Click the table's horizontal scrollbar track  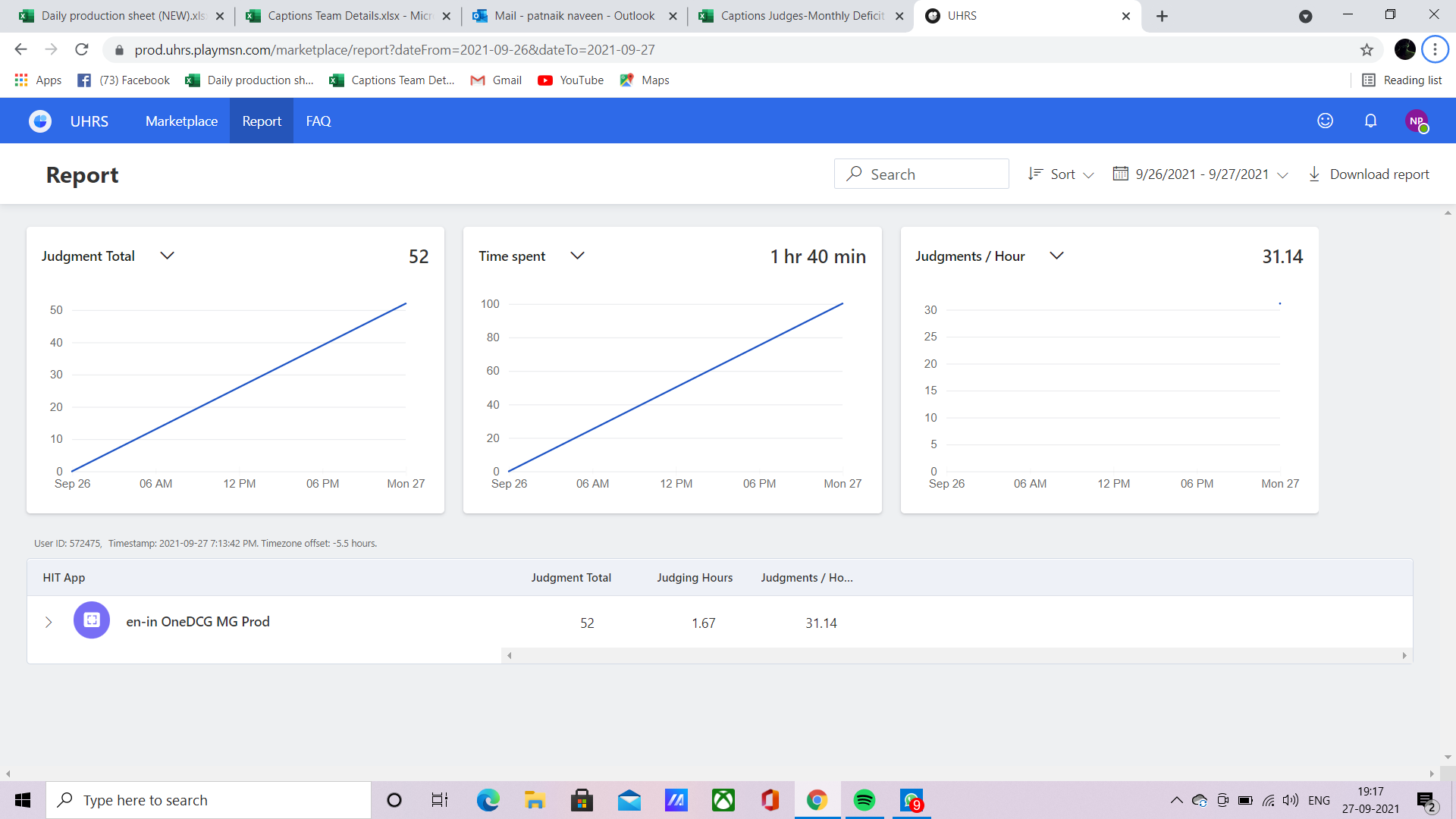click(x=956, y=655)
